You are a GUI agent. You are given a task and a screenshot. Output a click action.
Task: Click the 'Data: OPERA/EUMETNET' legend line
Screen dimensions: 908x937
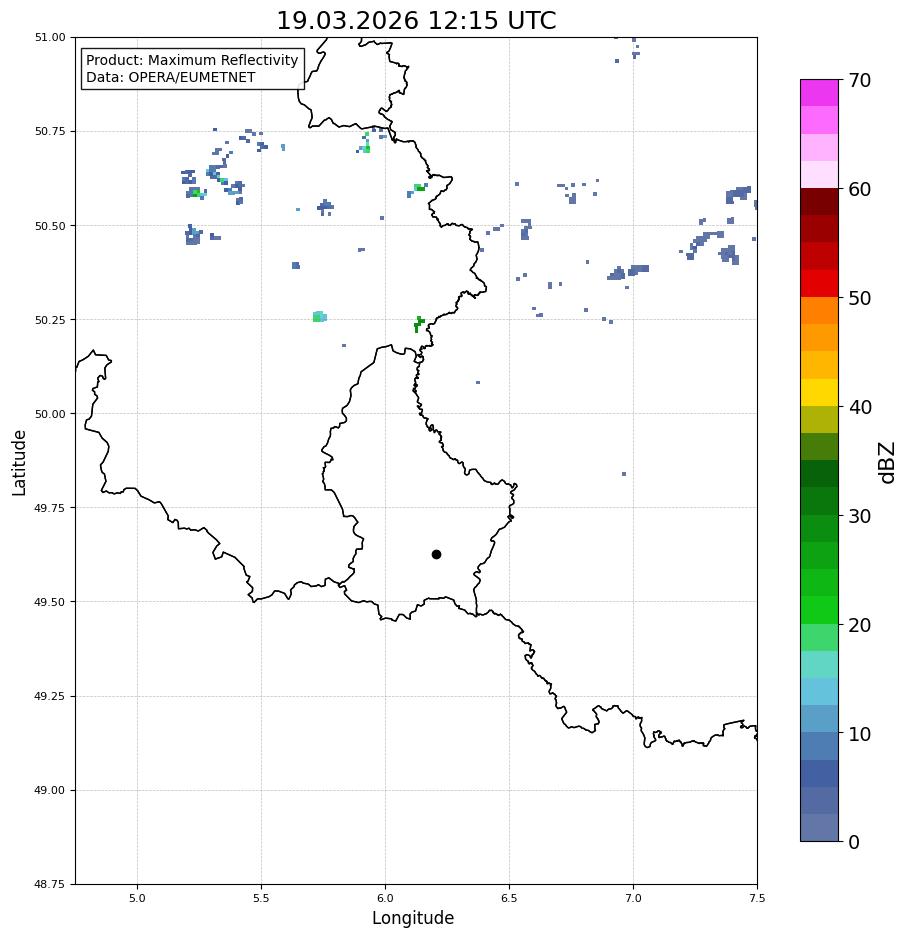[x=170, y=77]
